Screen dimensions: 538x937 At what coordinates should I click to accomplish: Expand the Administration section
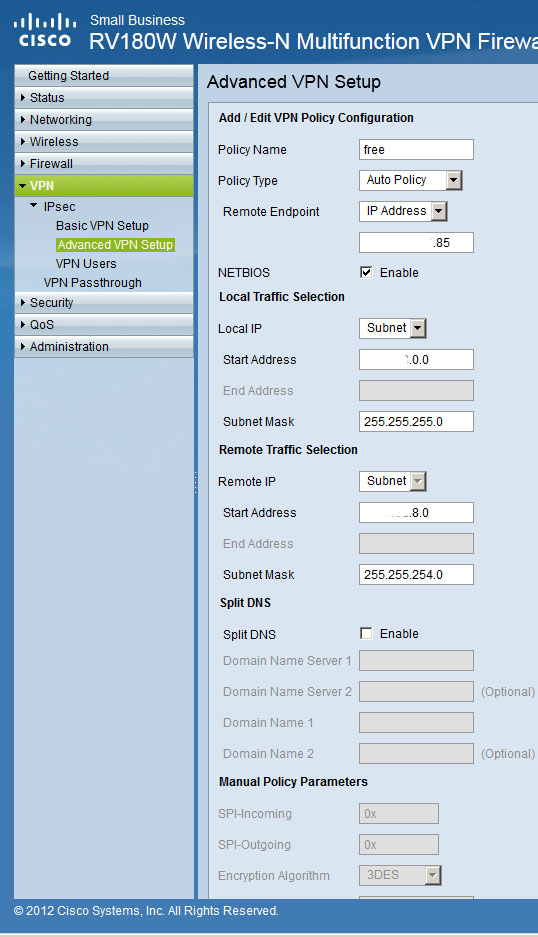tap(104, 347)
